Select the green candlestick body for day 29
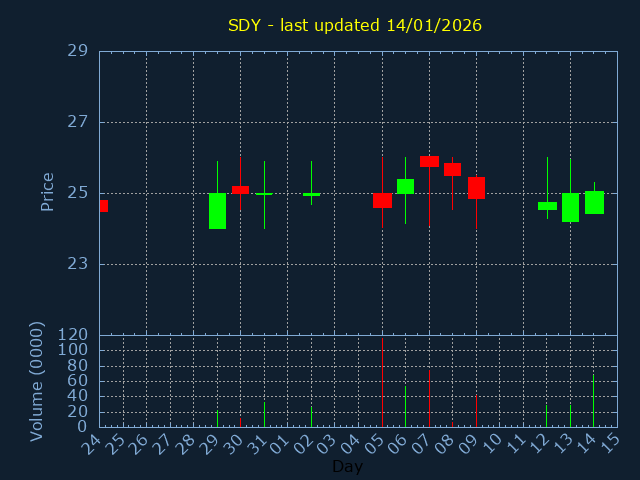 tap(218, 211)
